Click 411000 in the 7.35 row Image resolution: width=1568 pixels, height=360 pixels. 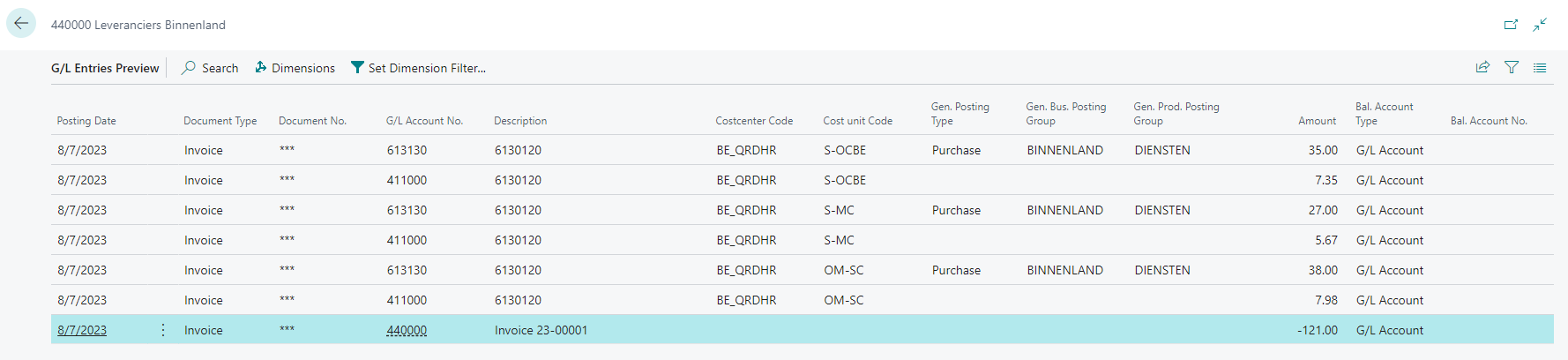point(407,180)
